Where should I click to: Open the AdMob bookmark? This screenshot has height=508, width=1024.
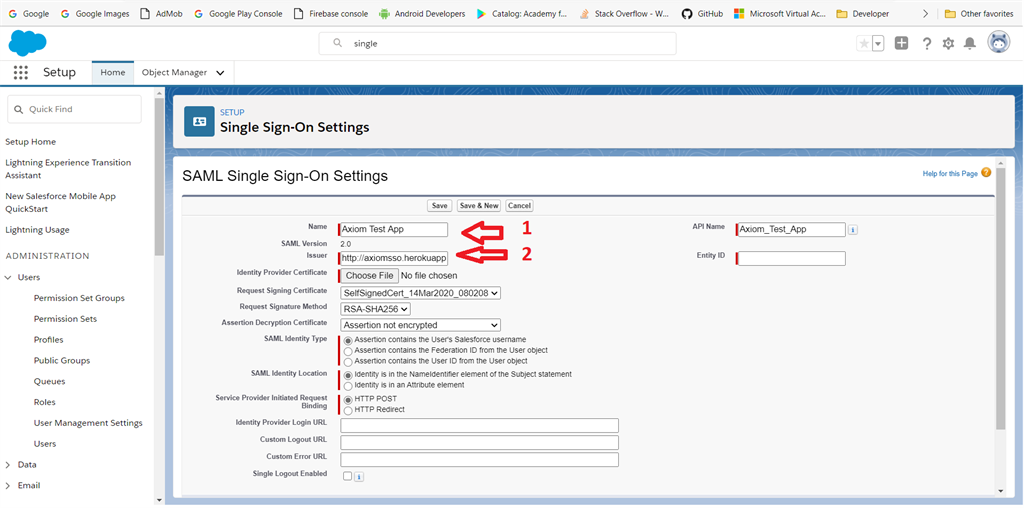163,13
